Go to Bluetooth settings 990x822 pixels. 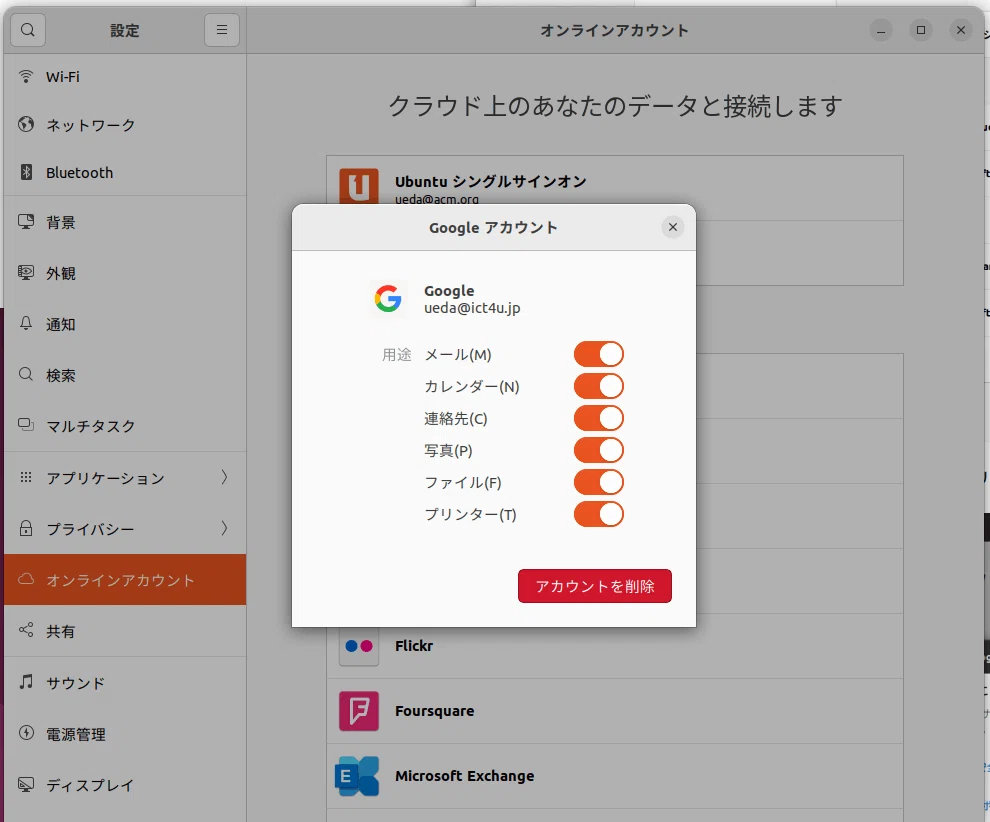(x=125, y=172)
